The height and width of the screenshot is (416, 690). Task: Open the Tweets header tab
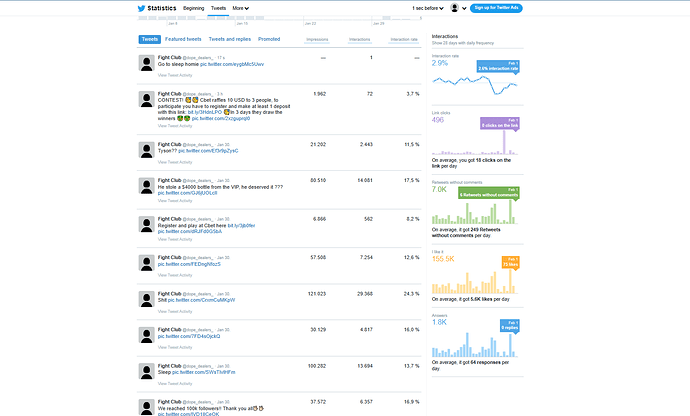pyautogui.click(x=218, y=8)
